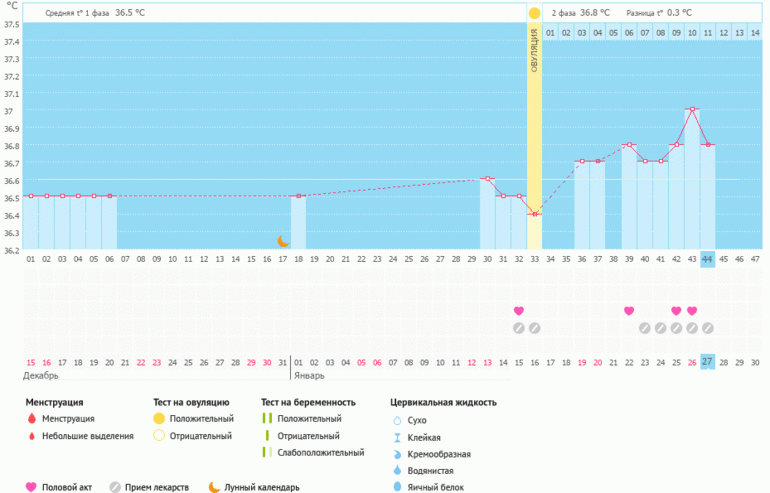Click the Яичный белок legend droplet icon
This screenshot has height=493, width=770.
[398, 487]
